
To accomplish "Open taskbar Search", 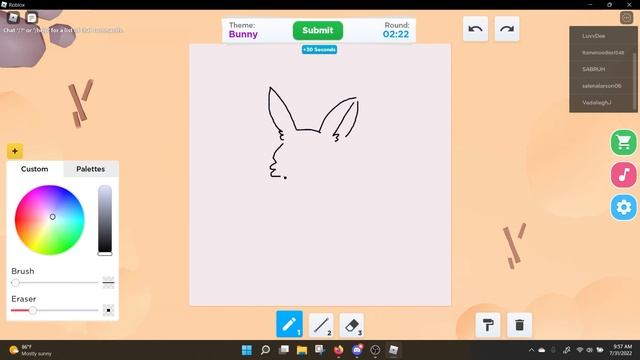I will coord(265,350).
